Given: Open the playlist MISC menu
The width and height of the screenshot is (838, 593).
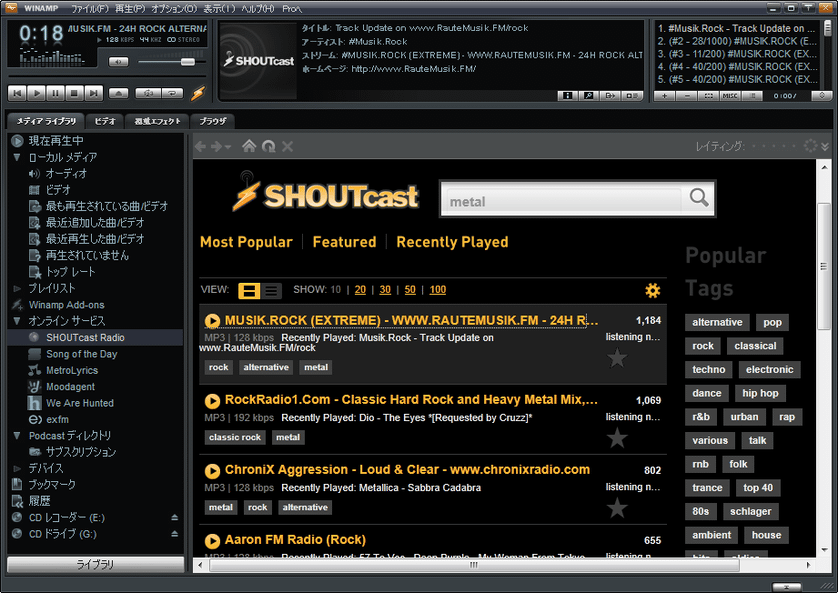Looking at the screenshot, I should pyautogui.click(x=731, y=96).
